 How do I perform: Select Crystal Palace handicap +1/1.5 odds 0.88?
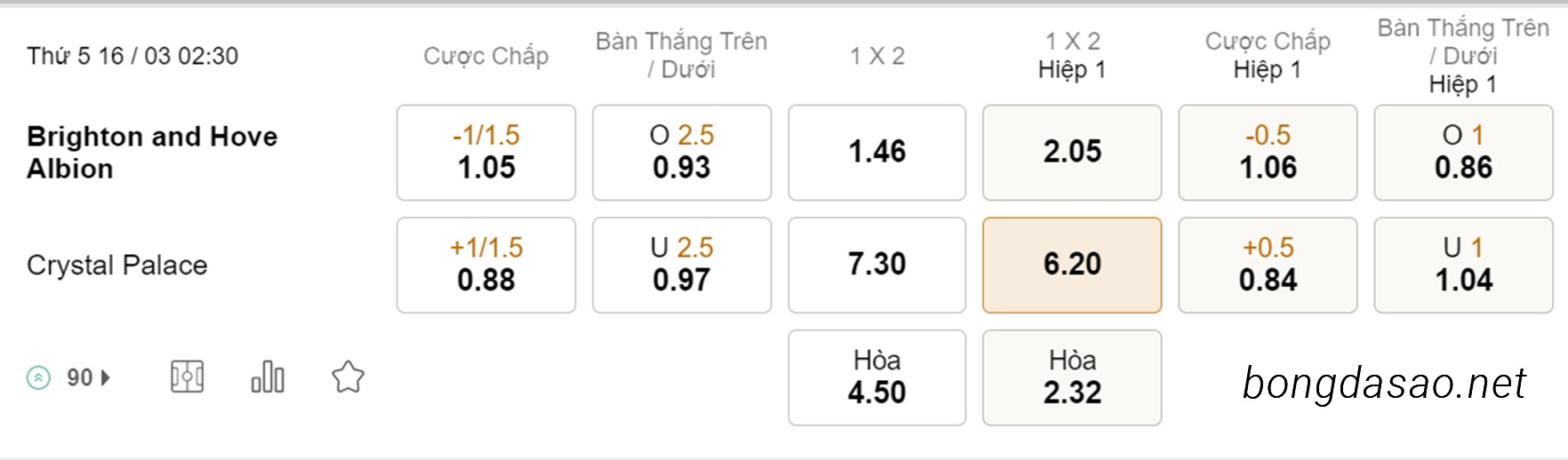click(x=486, y=265)
